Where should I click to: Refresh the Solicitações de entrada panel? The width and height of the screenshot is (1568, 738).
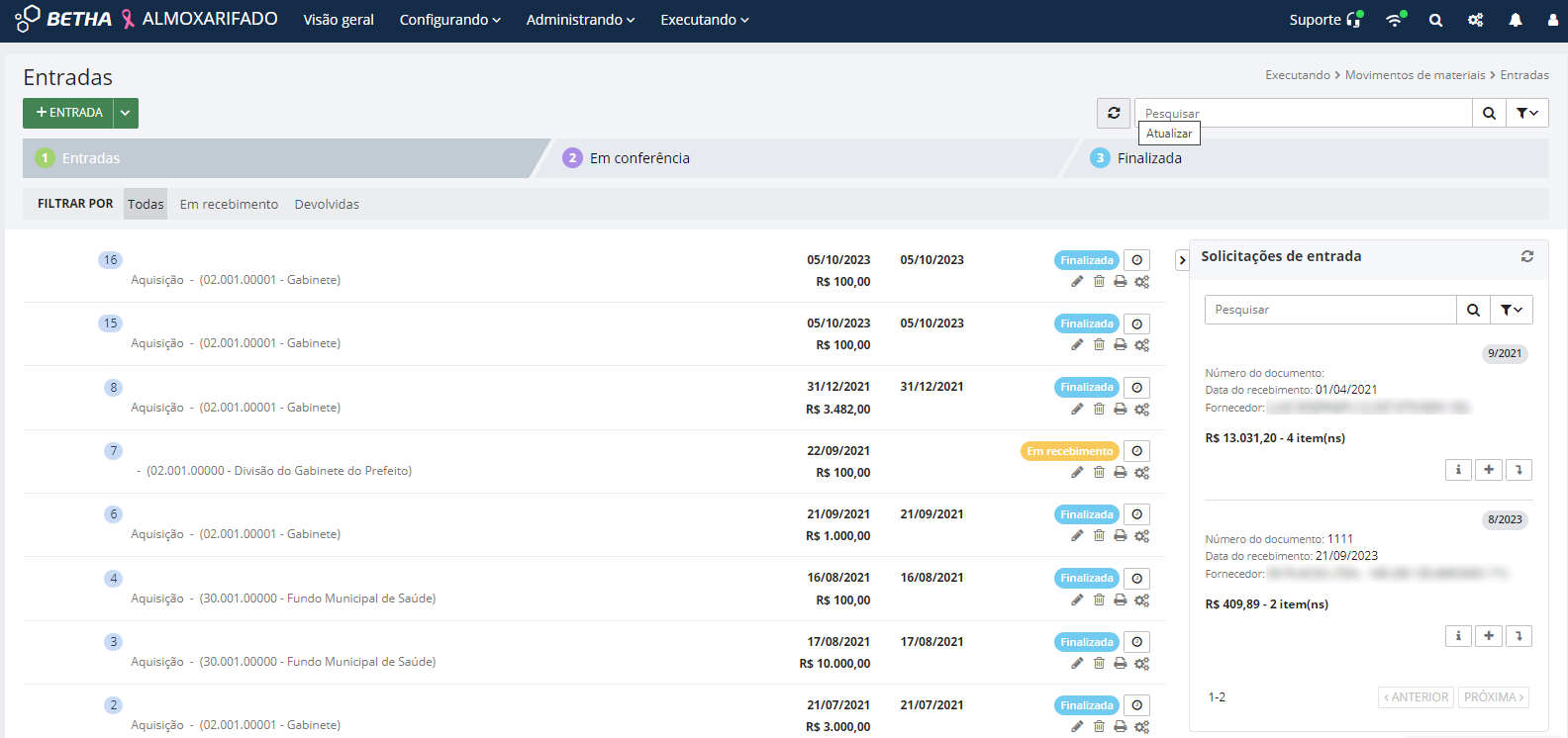[1527, 256]
